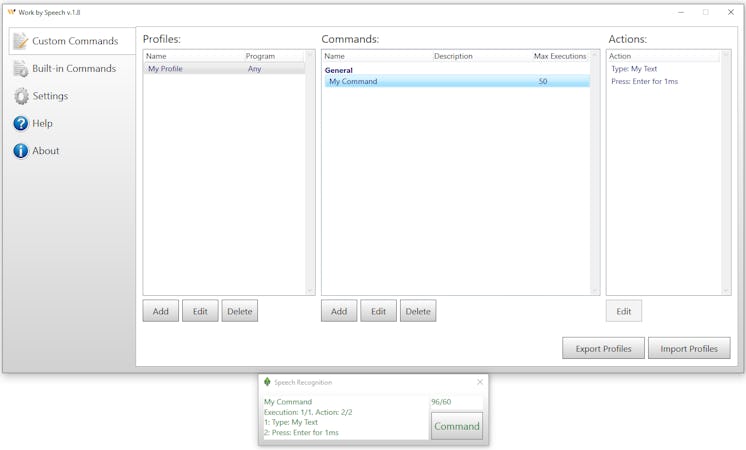
Task: Click the Max Executions column header
Action: point(560,56)
